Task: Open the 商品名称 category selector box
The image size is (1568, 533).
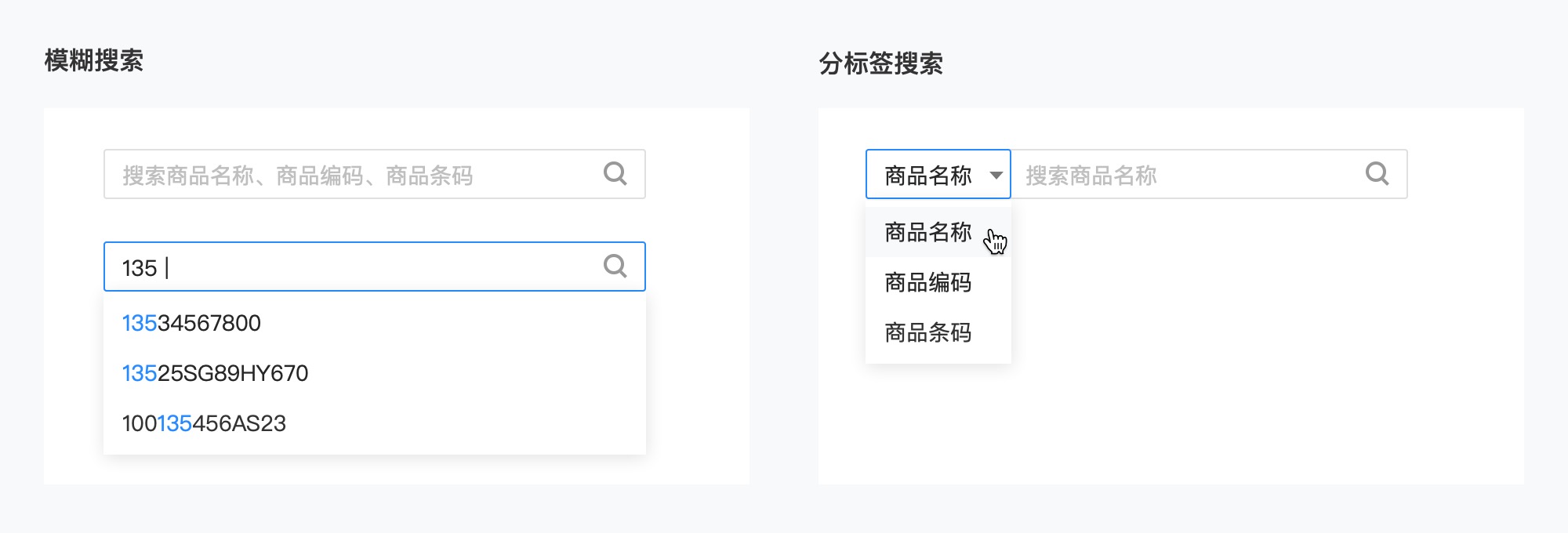Action: point(938,174)
